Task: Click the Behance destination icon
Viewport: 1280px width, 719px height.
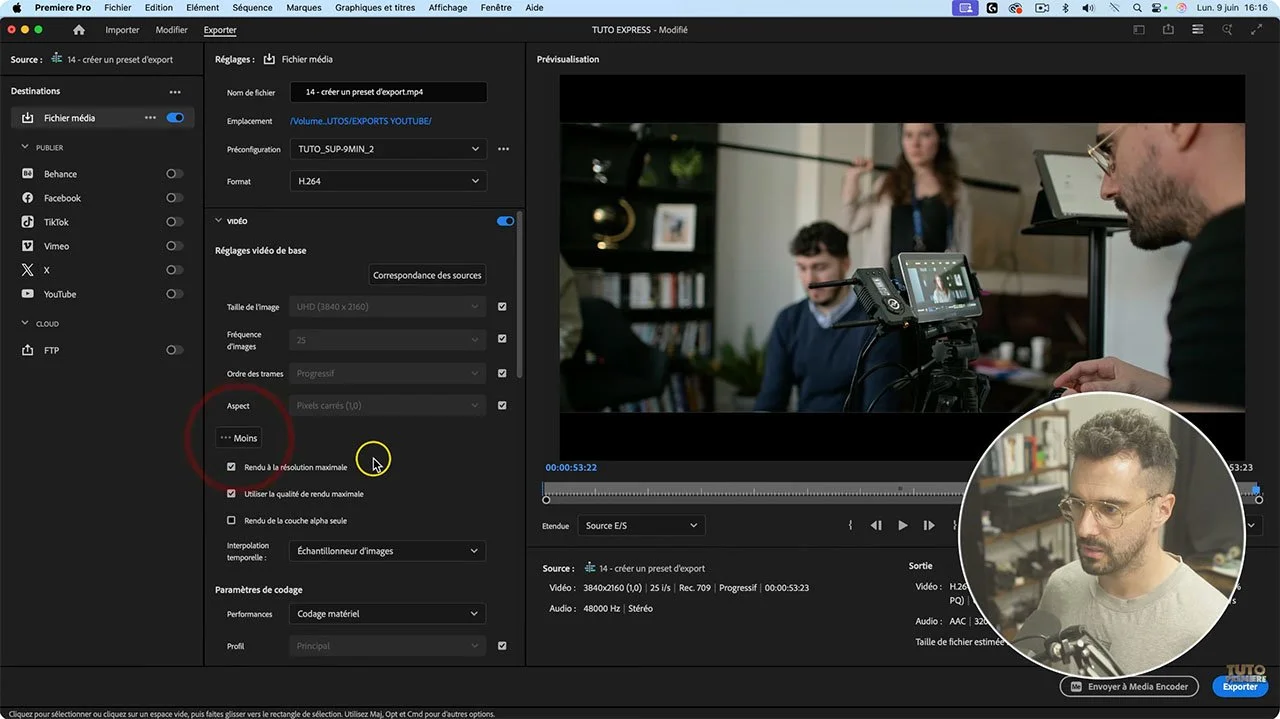Action: pyautogui.click(x=28, y=174)
